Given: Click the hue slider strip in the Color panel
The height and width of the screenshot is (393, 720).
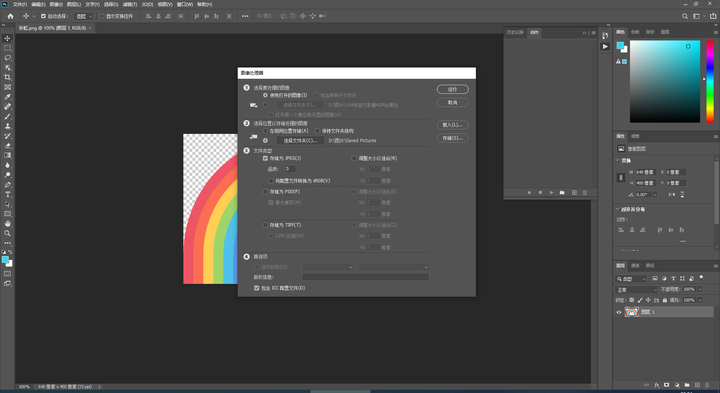Looking at the screenshot, I should click(710, 81).
